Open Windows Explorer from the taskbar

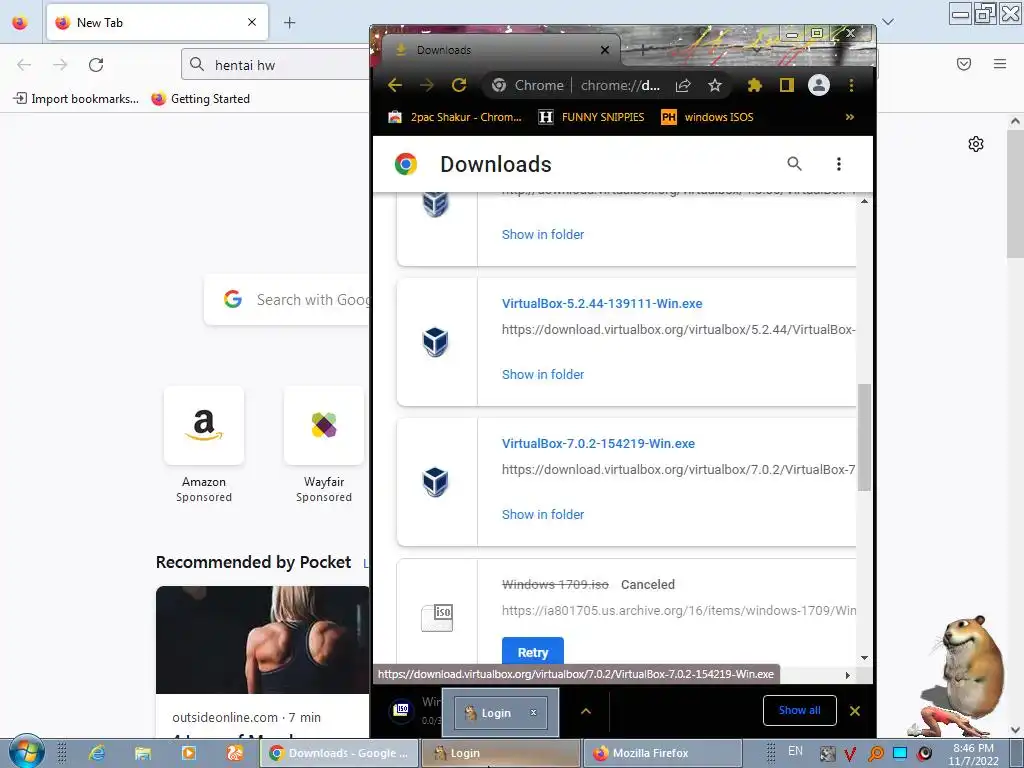click(x=142, y=753)
